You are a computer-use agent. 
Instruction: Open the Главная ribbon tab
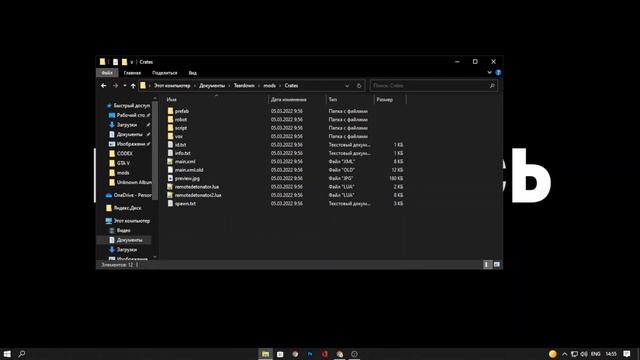pos(132,73)
